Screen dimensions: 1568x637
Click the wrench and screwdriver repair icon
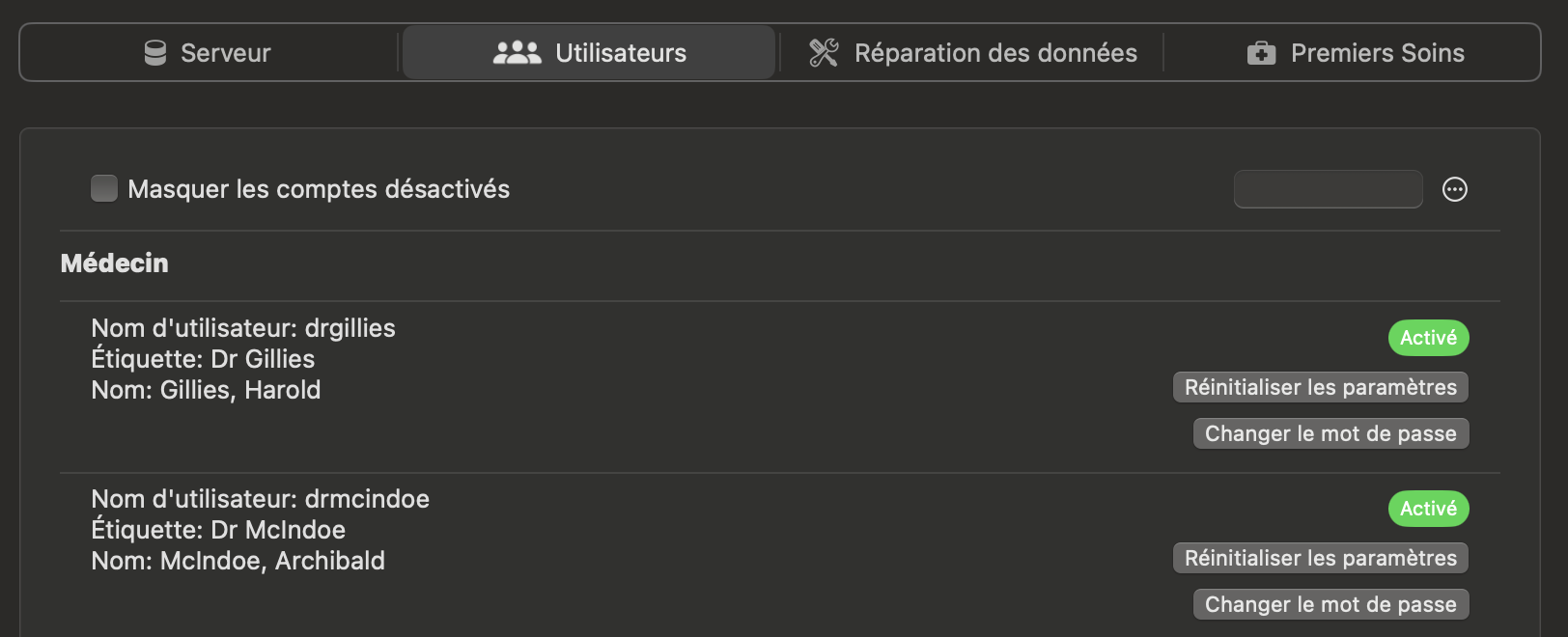824,53
